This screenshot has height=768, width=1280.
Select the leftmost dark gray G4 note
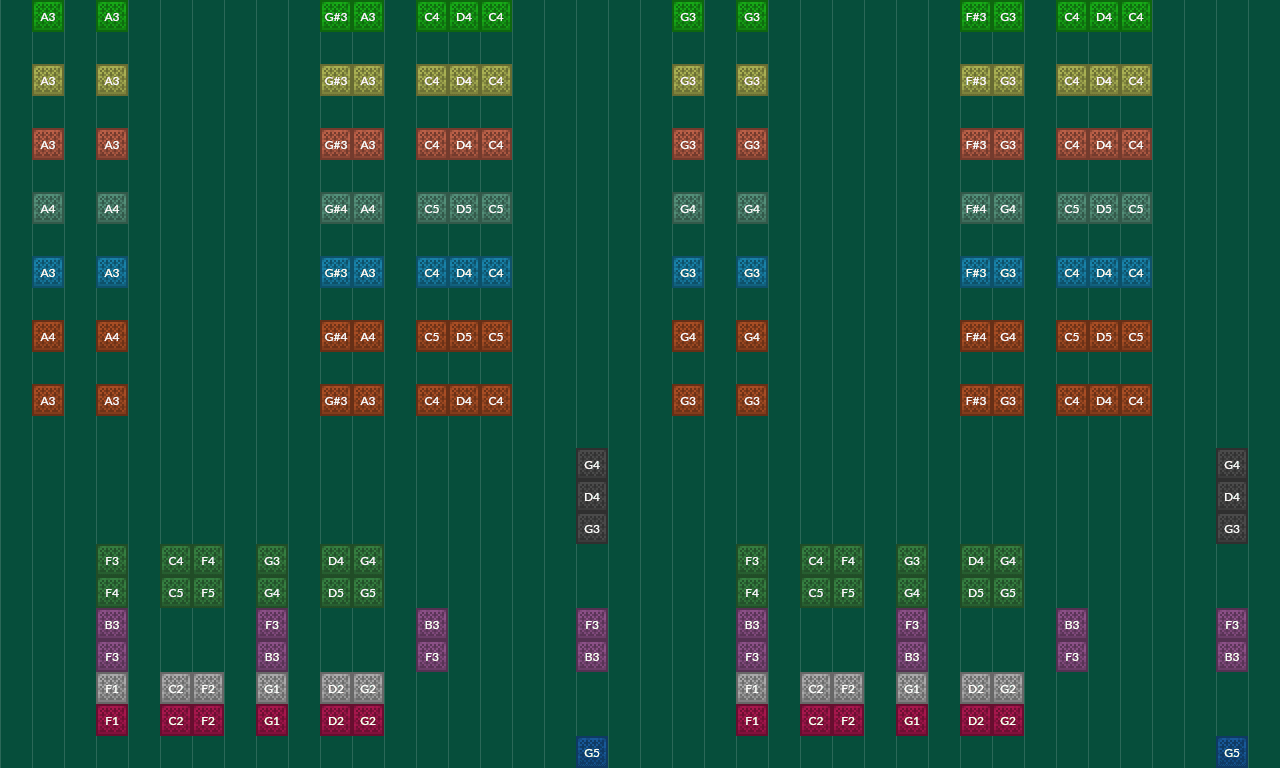tap(592, 464)
